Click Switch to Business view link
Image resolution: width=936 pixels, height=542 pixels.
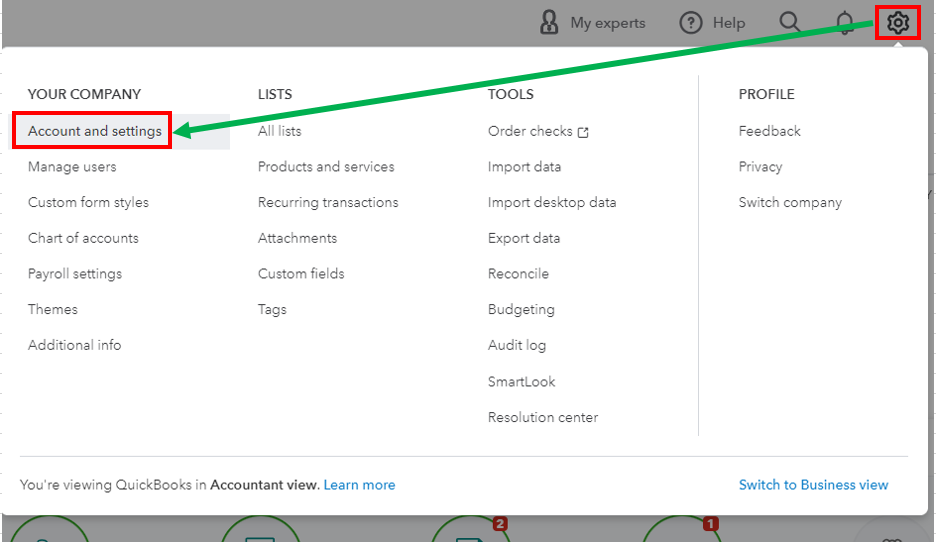(813, 485)
